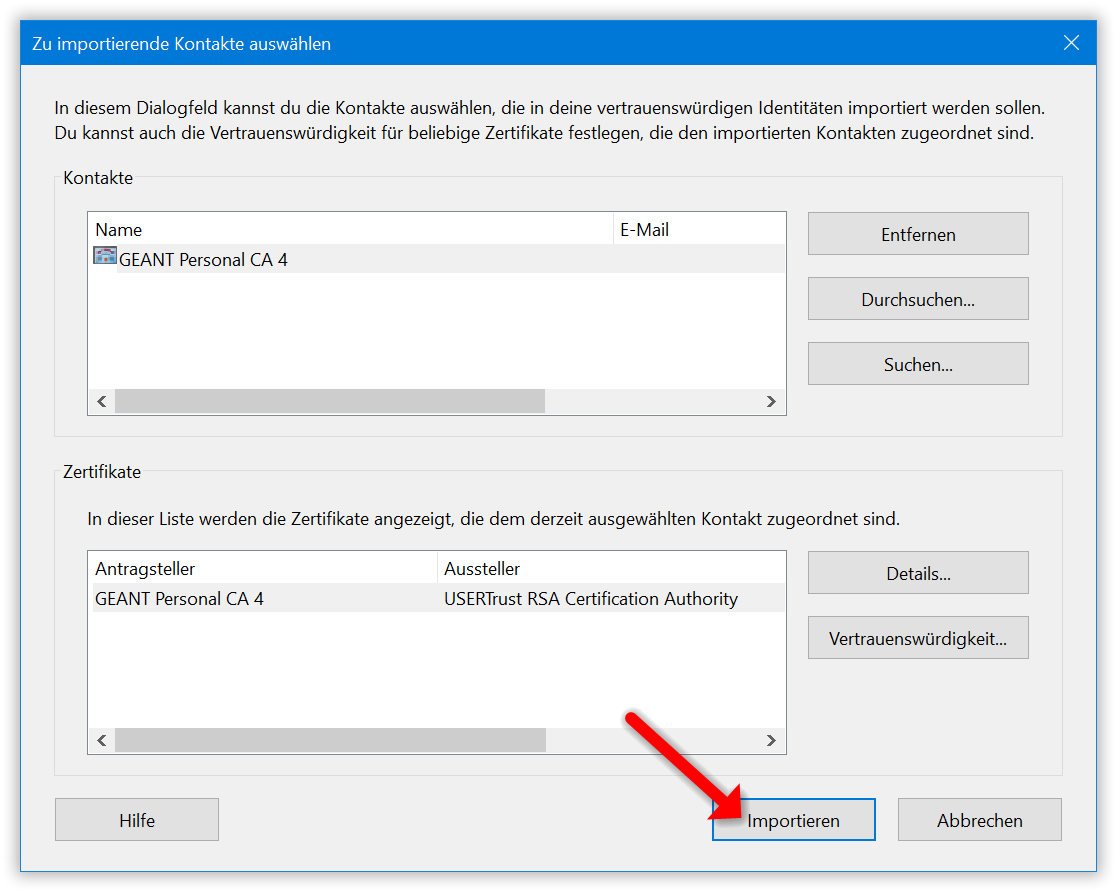The image size is (1117, 892).
Task: Click the contacts horizontal scrollbar thumb
Action: [x=330, y=401]
